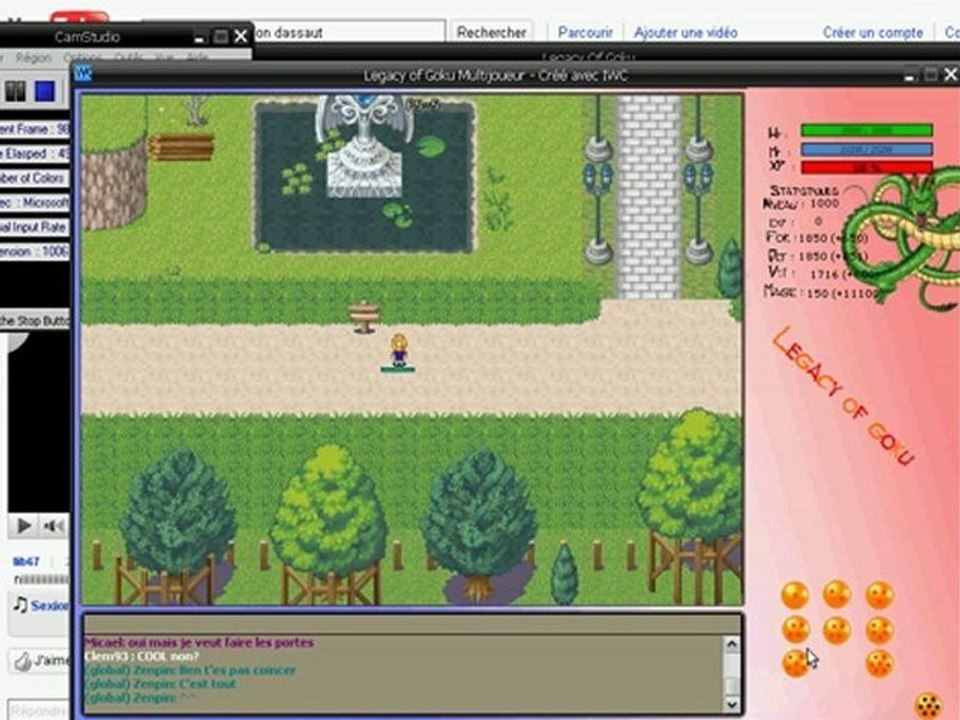The width and height of the screenshot is (960, 720).
Task: Click the green Shenron dragon image
Action: [901, 238]
